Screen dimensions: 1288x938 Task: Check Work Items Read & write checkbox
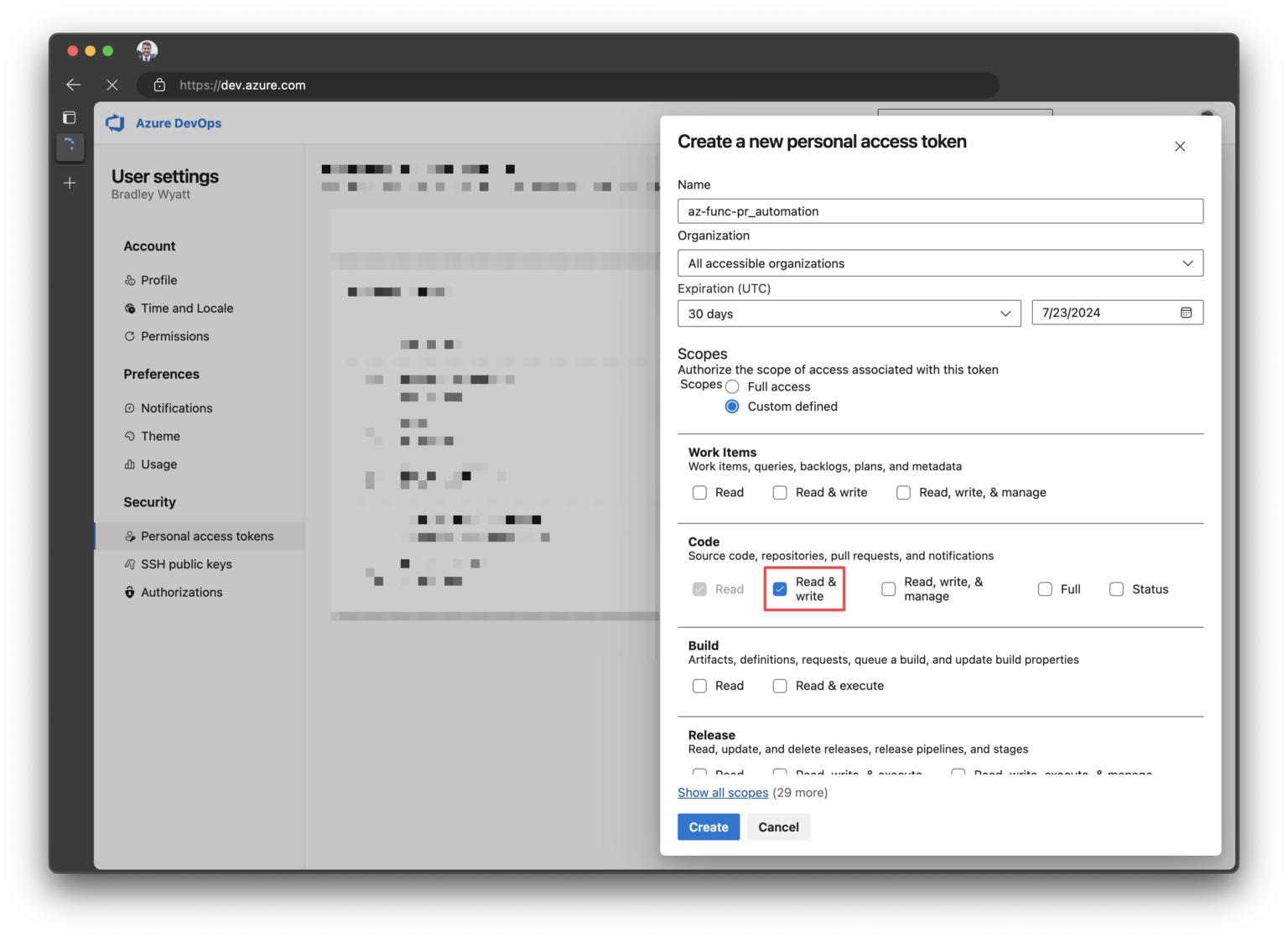[x=780, y=493]
